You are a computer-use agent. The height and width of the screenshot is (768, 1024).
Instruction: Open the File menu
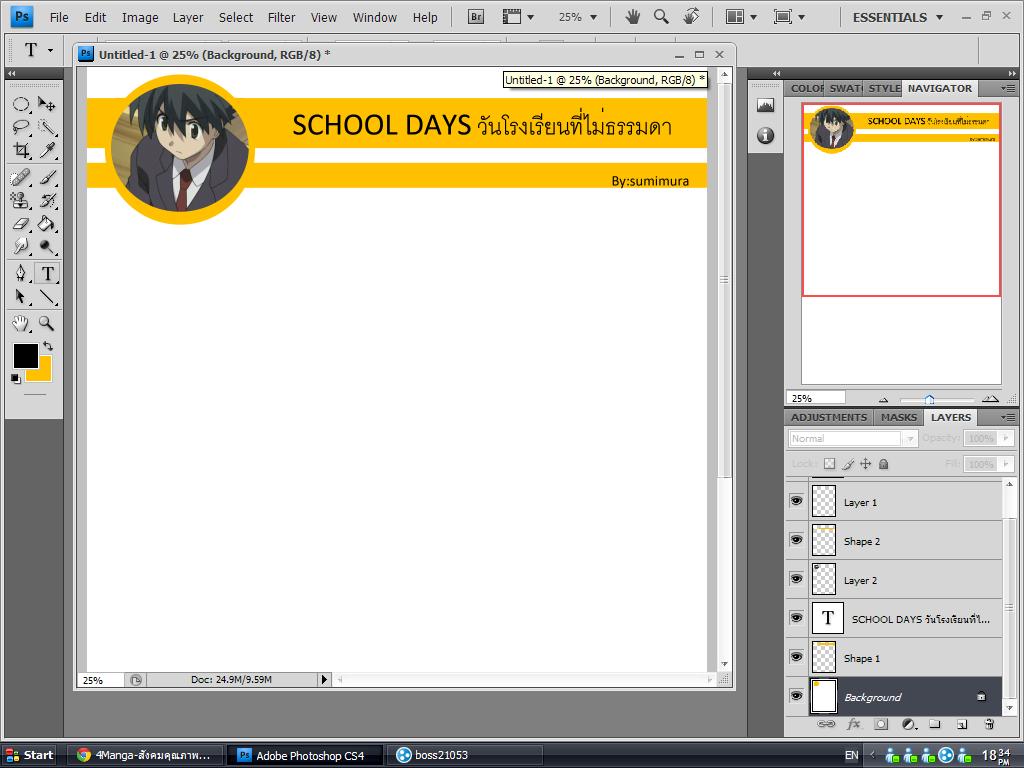point(59,18)
